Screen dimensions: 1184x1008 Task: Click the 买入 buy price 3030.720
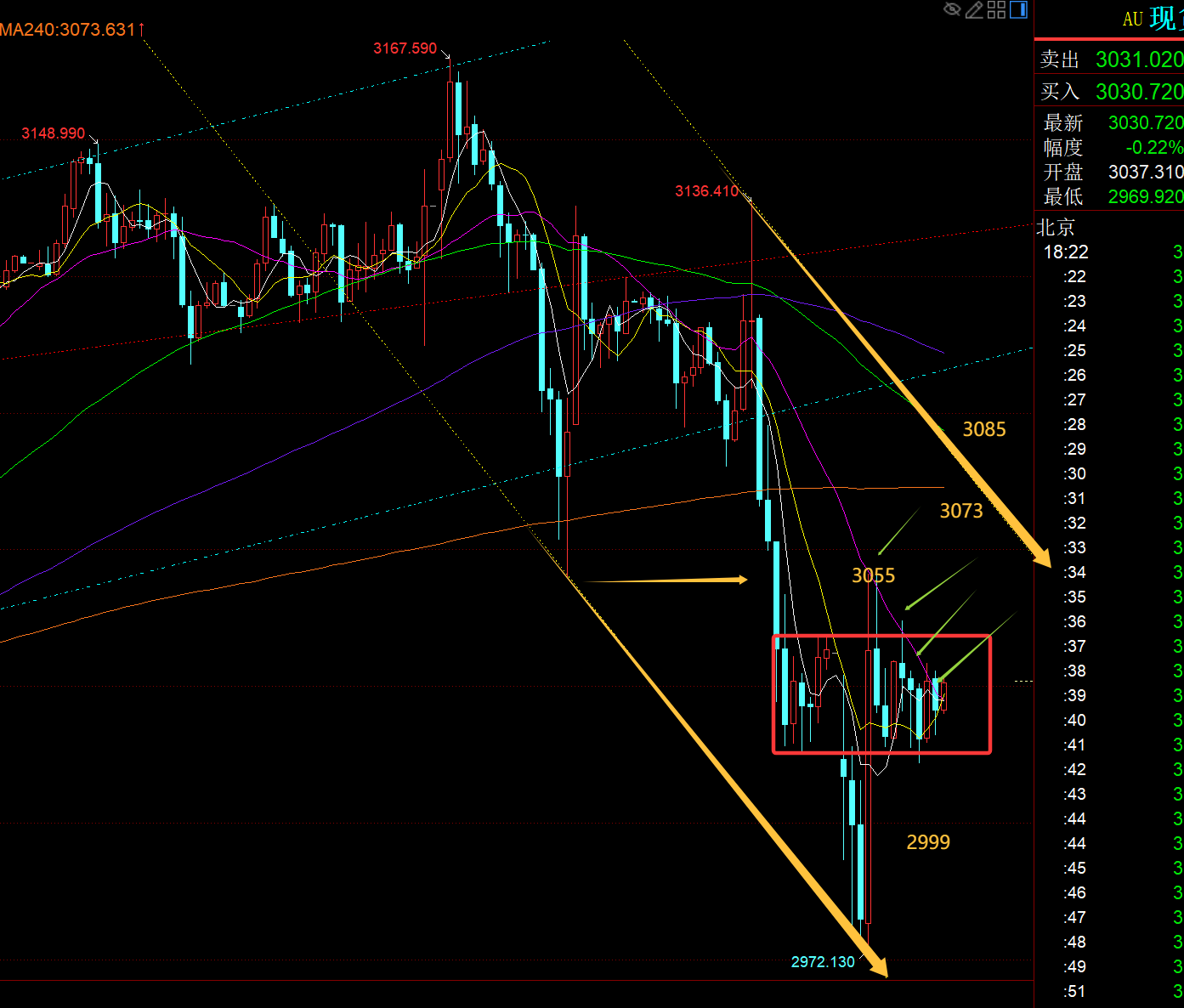[1138, 91]
